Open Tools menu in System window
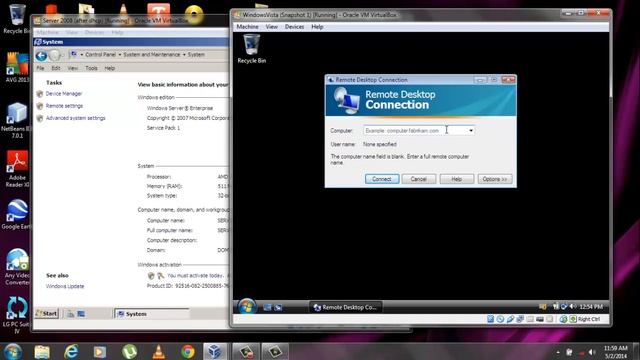 pos(91,68)
